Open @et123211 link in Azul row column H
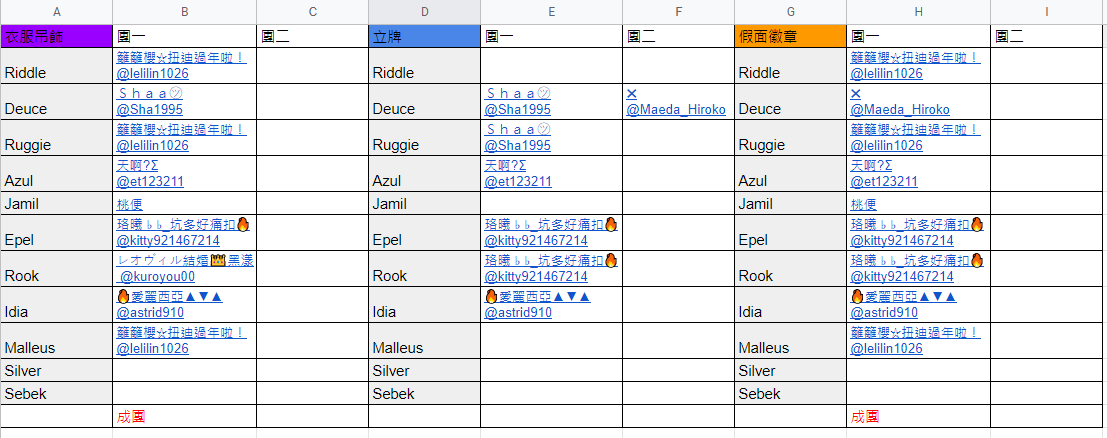 (885, 182)
